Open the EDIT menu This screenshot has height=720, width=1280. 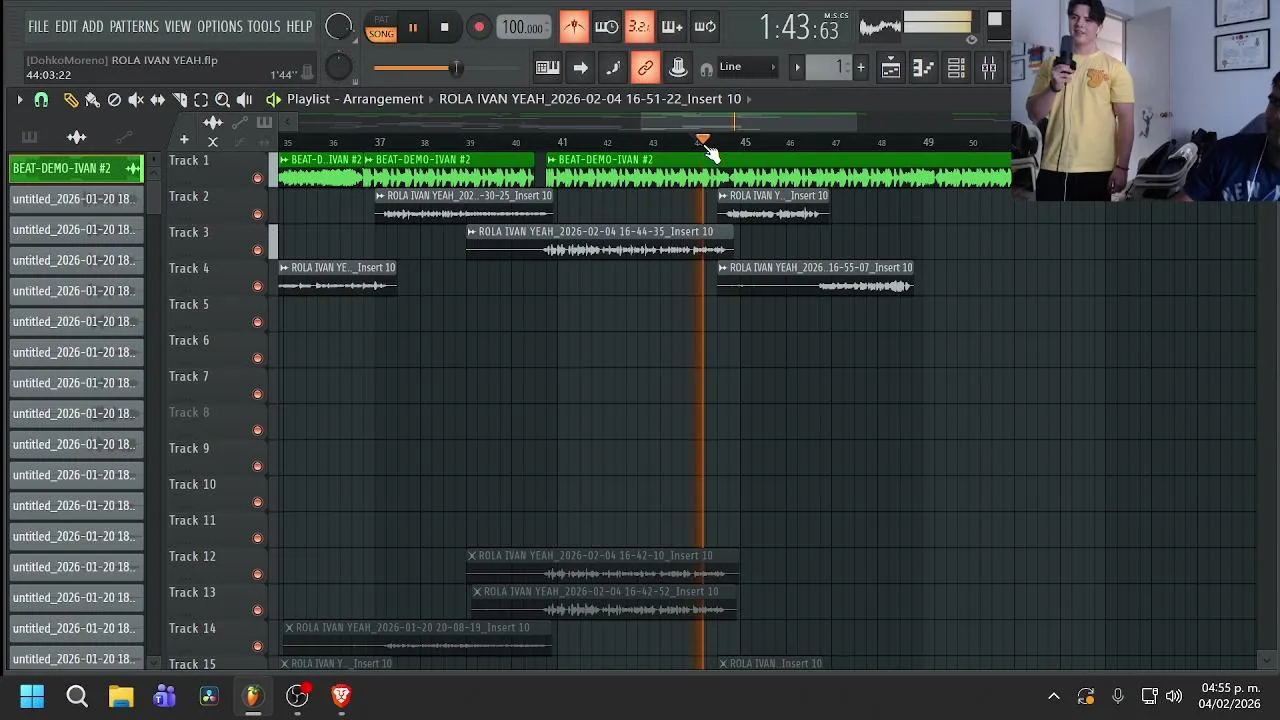click(66, 27)
